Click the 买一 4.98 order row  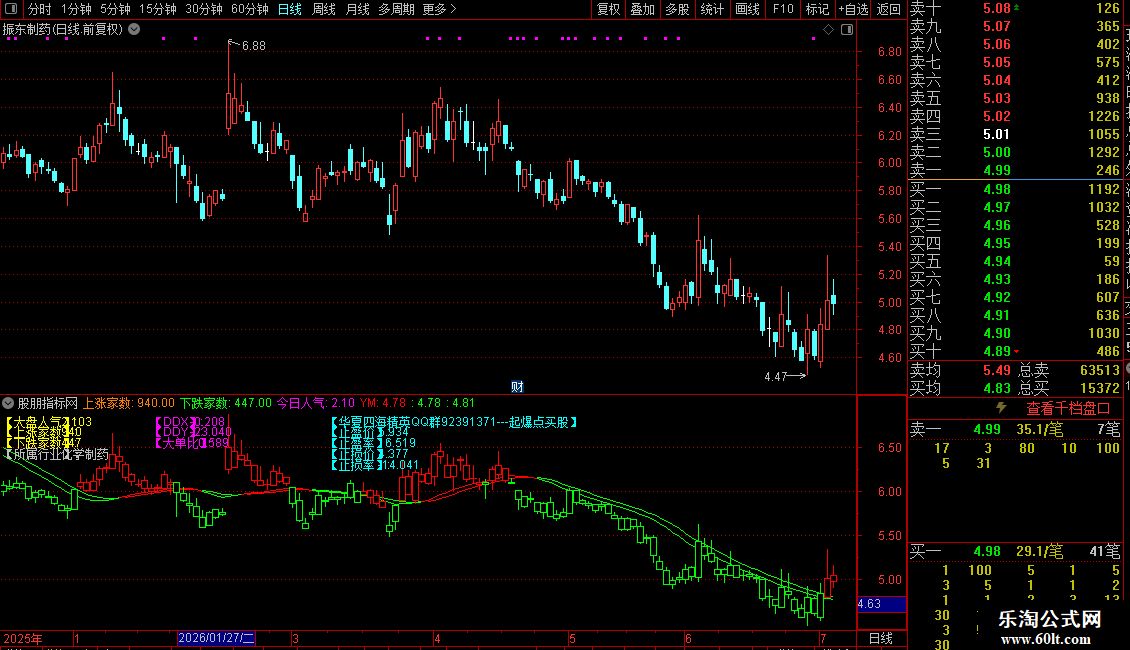(x=1015, y=189)
